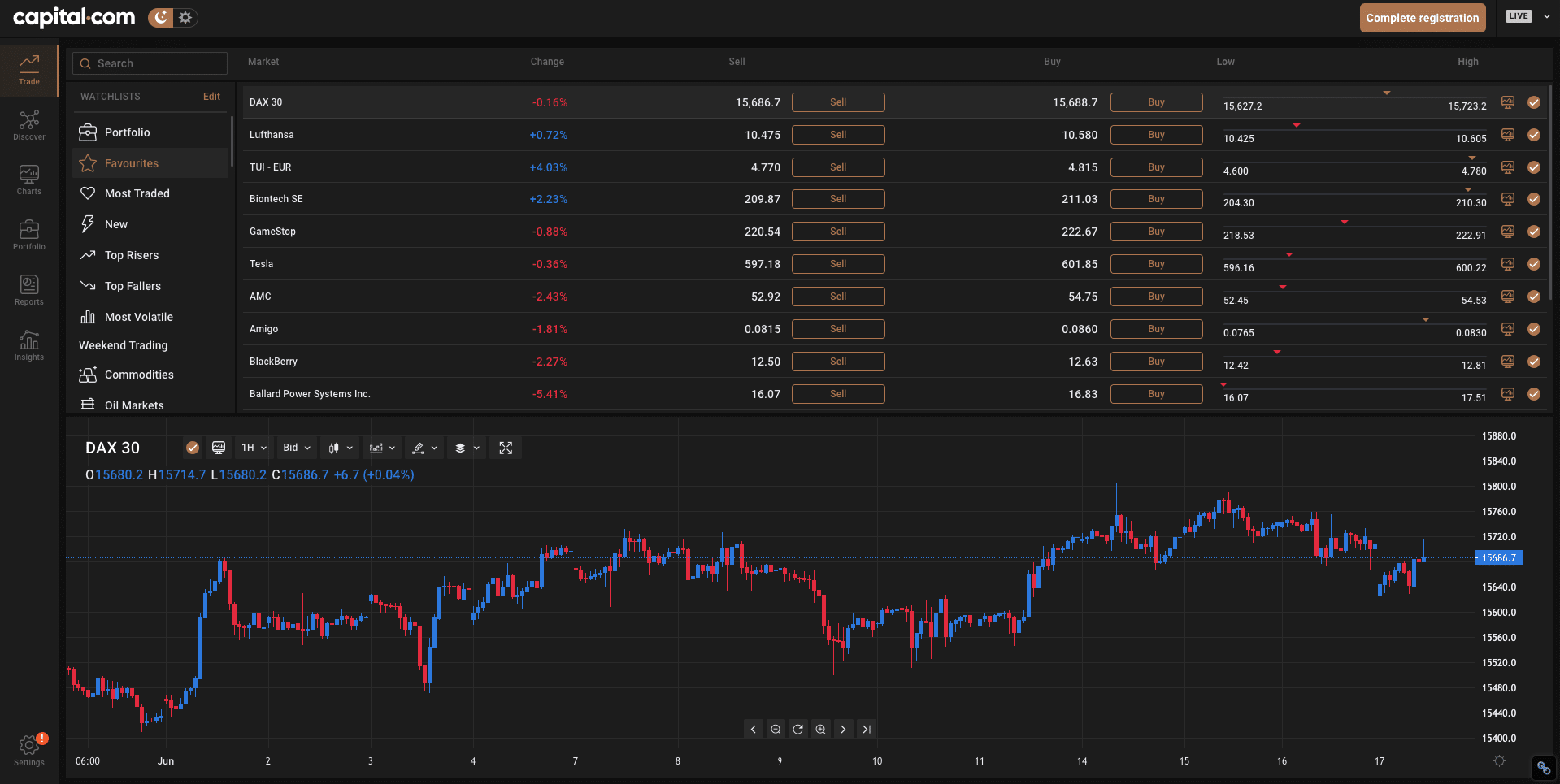The width and height of the screenshot is (1560, 784).
Task: Buy GameStop
Action: (1156, 232)
